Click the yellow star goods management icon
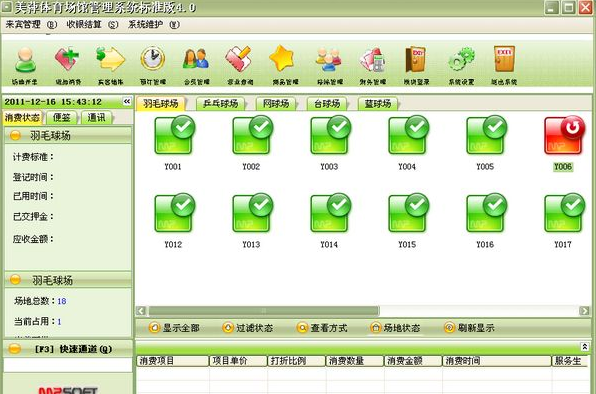This screenshot has width=596, height=394. pos(282,59)
